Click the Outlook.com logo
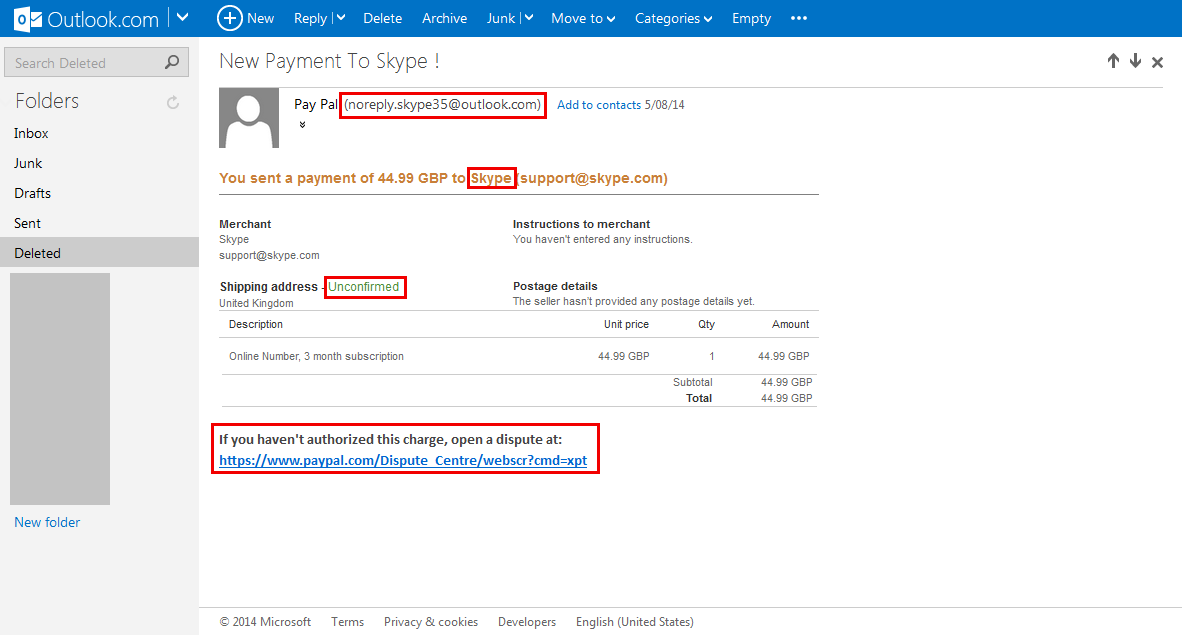 click(x=87, y=19)
